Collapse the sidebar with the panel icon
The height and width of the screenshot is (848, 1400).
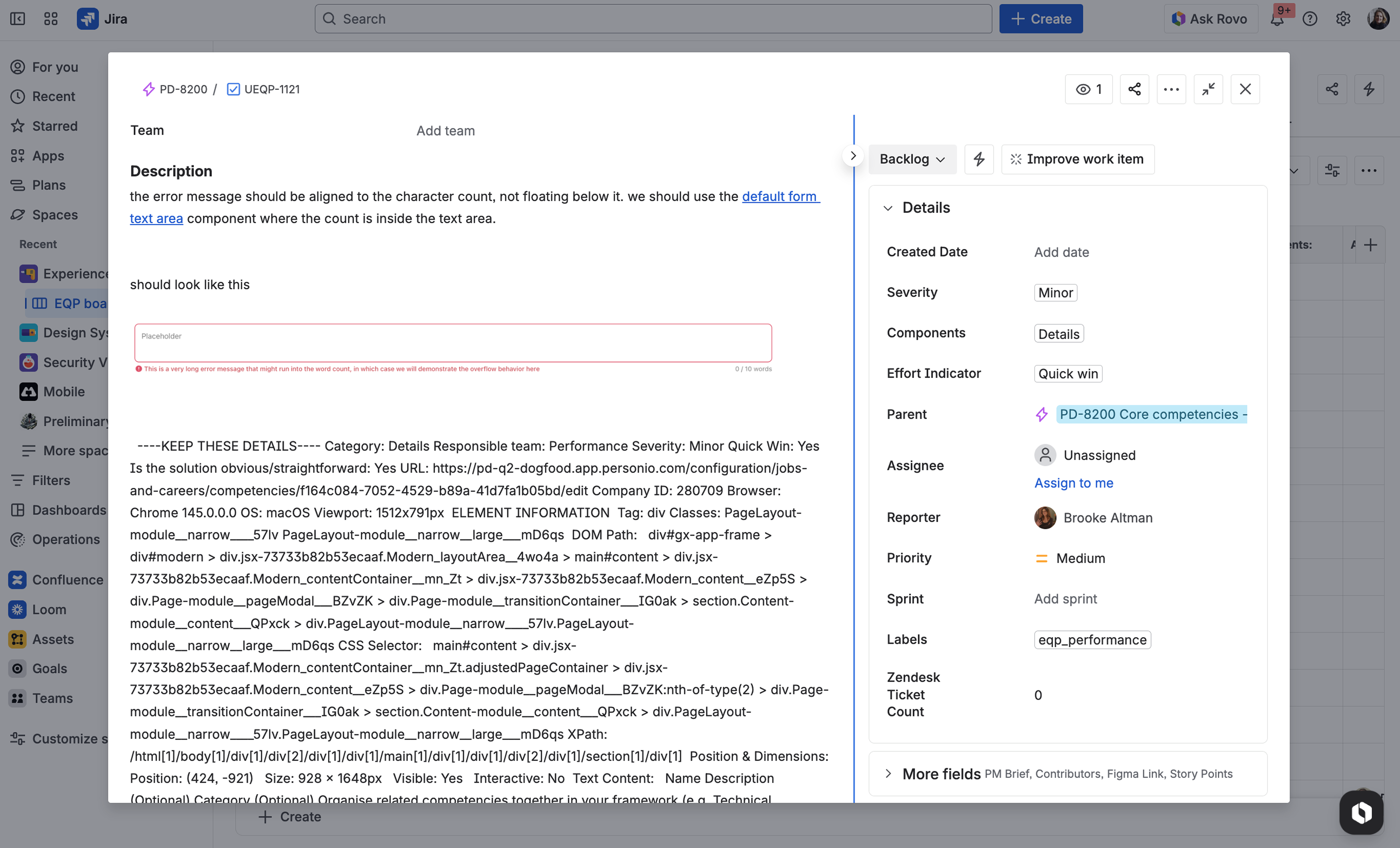click(x=18, y=18)
